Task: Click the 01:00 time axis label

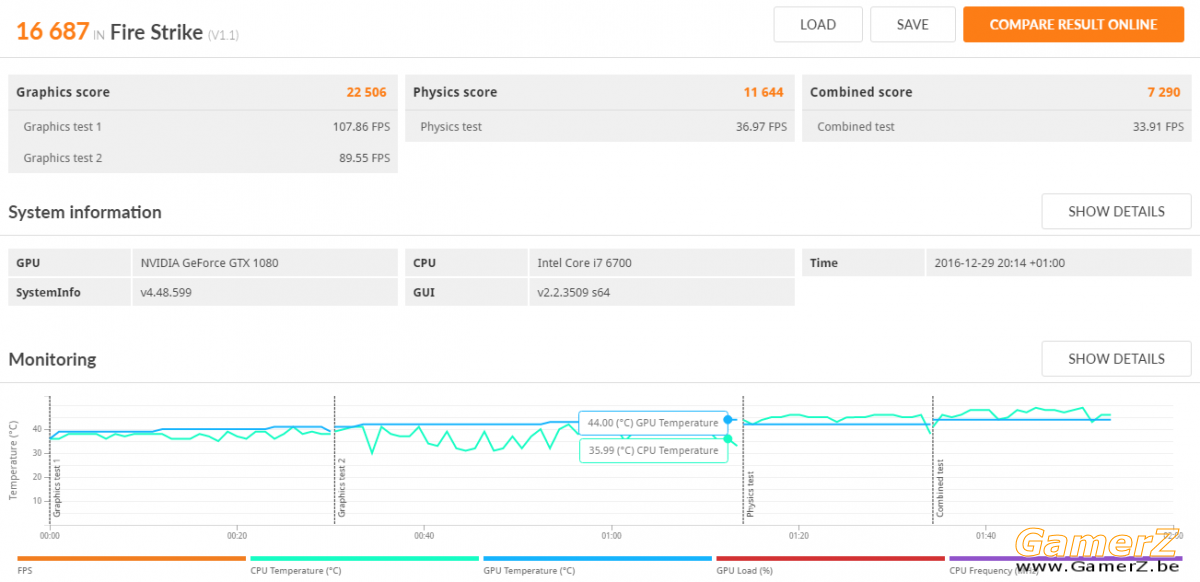Action: tap(611, 535)
